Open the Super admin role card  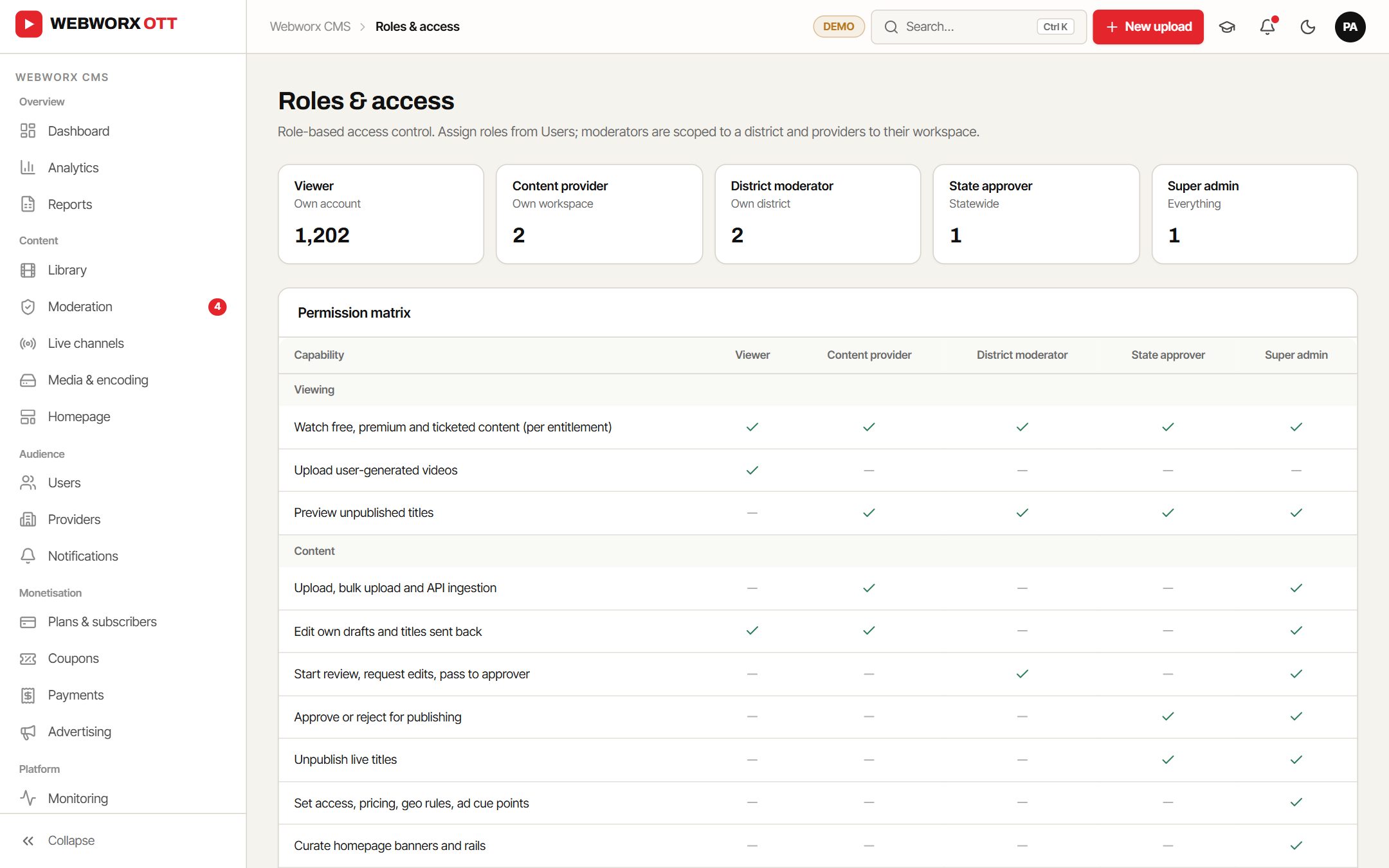pos(1255,214)
